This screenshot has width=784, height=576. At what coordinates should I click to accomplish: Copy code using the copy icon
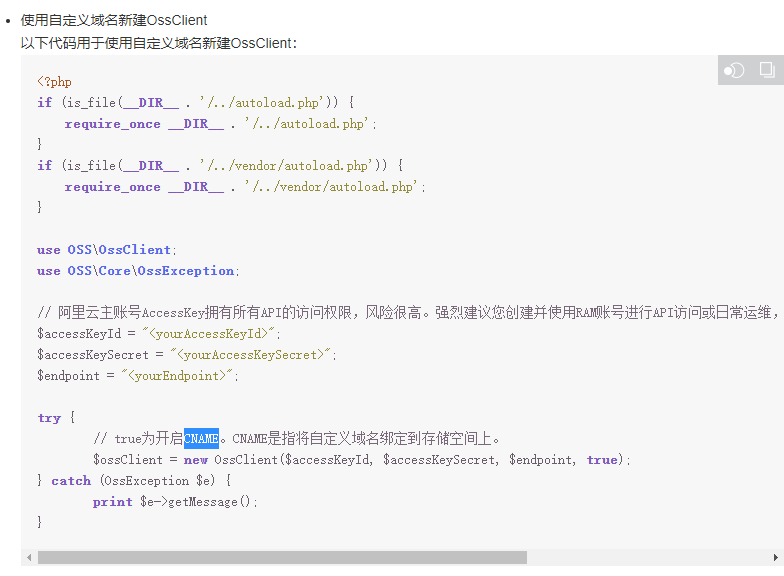(767, 70)
